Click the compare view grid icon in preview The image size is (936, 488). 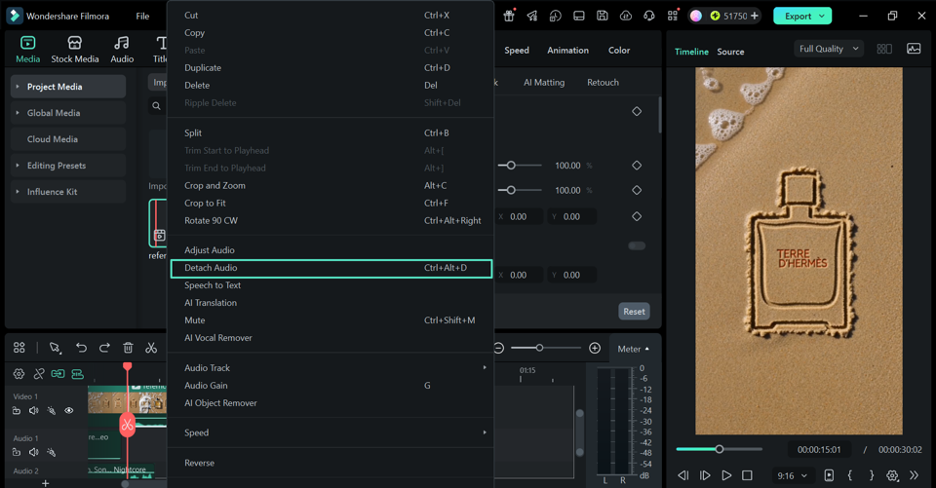[x=884, y=49]
